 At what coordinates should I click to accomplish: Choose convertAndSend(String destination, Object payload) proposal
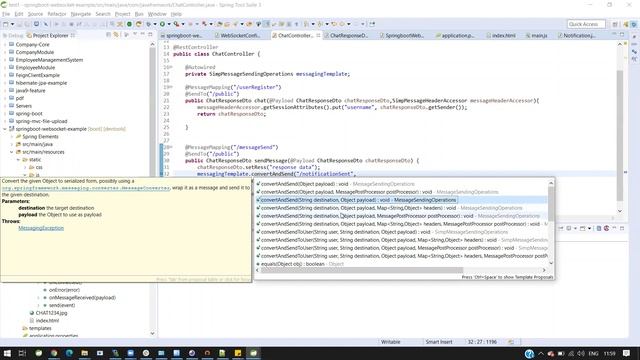[x=402, y=200]
